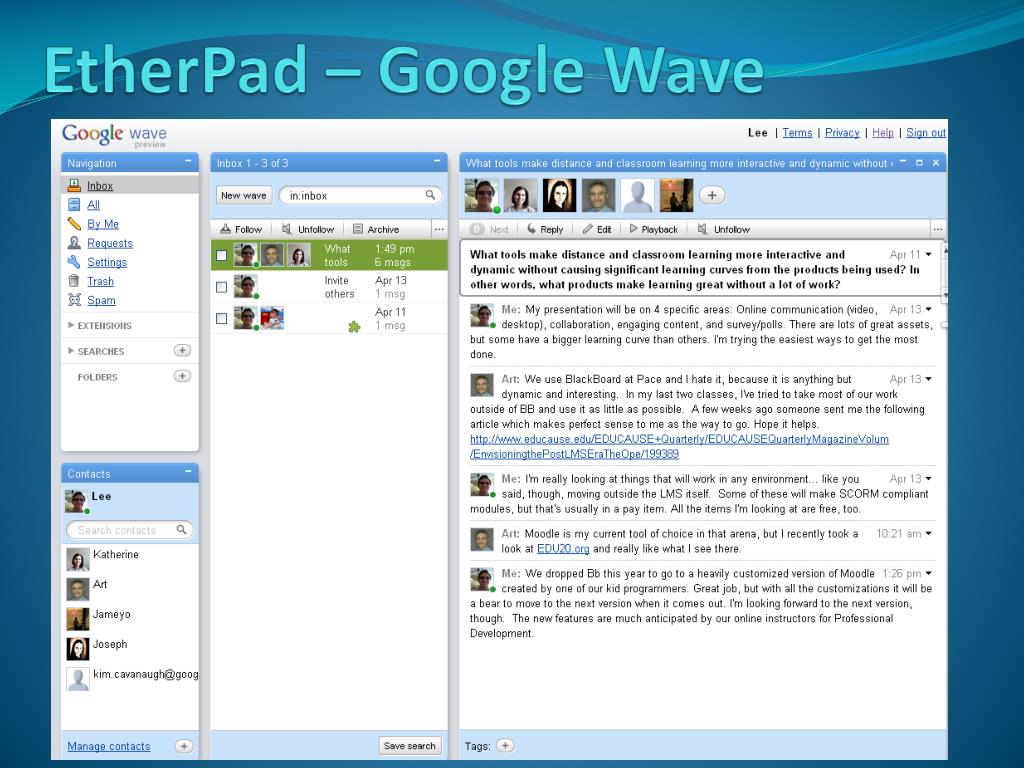Open the Manage contacts link
The width and height of the screenshot is (1024, 768).
(108, 746)
